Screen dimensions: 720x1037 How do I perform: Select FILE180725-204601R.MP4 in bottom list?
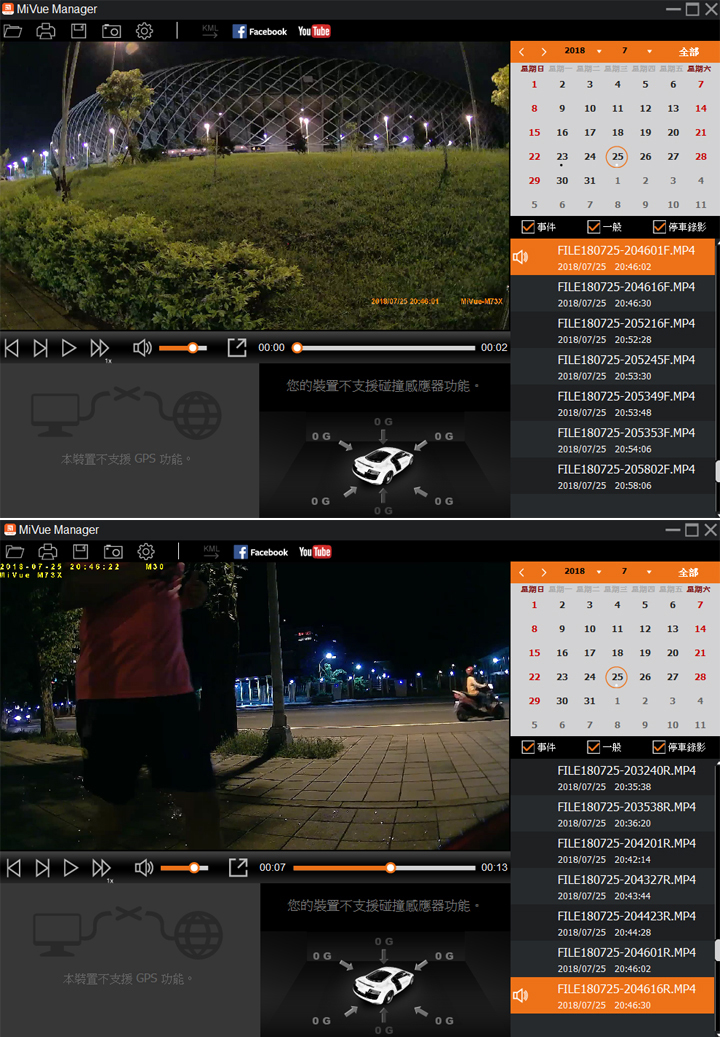point(612,959)
